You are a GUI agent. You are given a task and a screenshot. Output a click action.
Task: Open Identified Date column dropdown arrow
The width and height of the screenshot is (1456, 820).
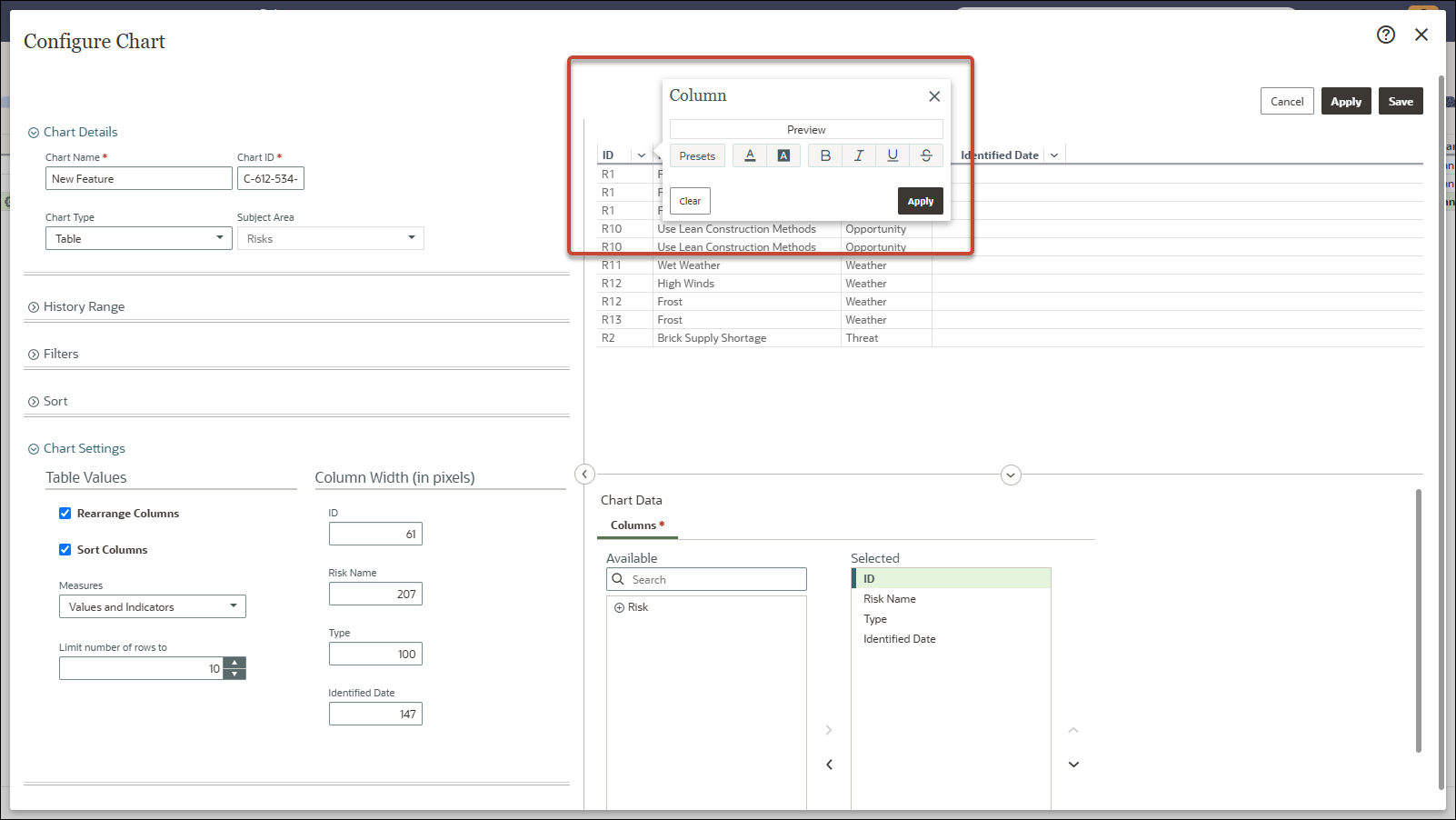[x=1054, y=155]
